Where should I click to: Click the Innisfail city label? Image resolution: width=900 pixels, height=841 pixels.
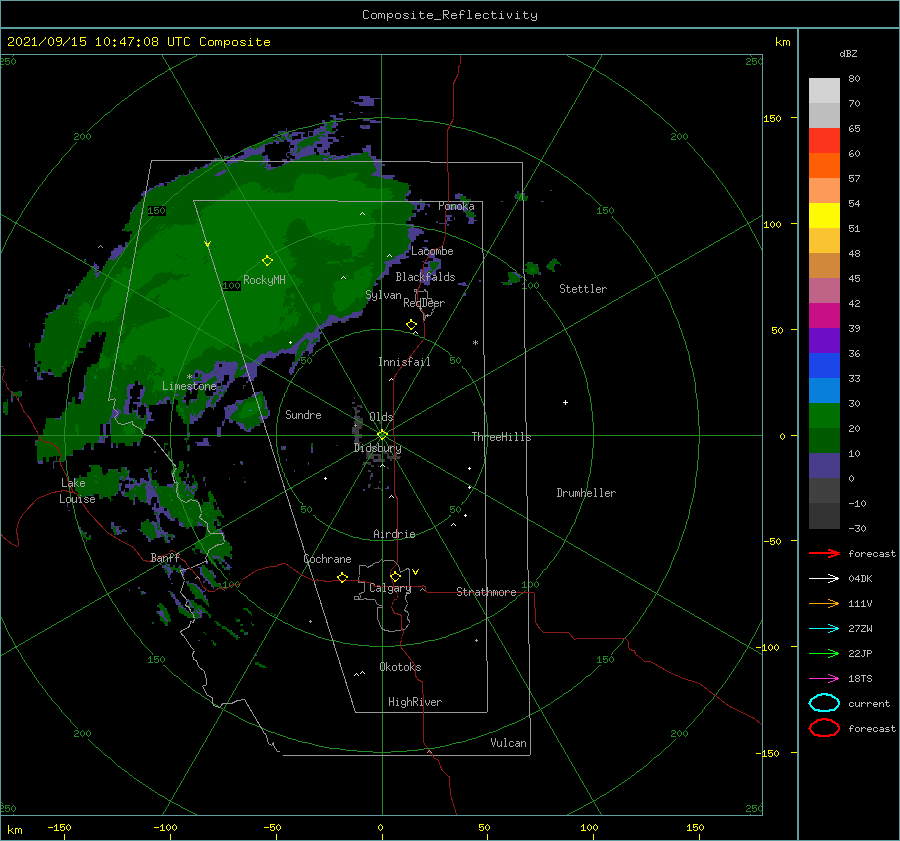404,362
